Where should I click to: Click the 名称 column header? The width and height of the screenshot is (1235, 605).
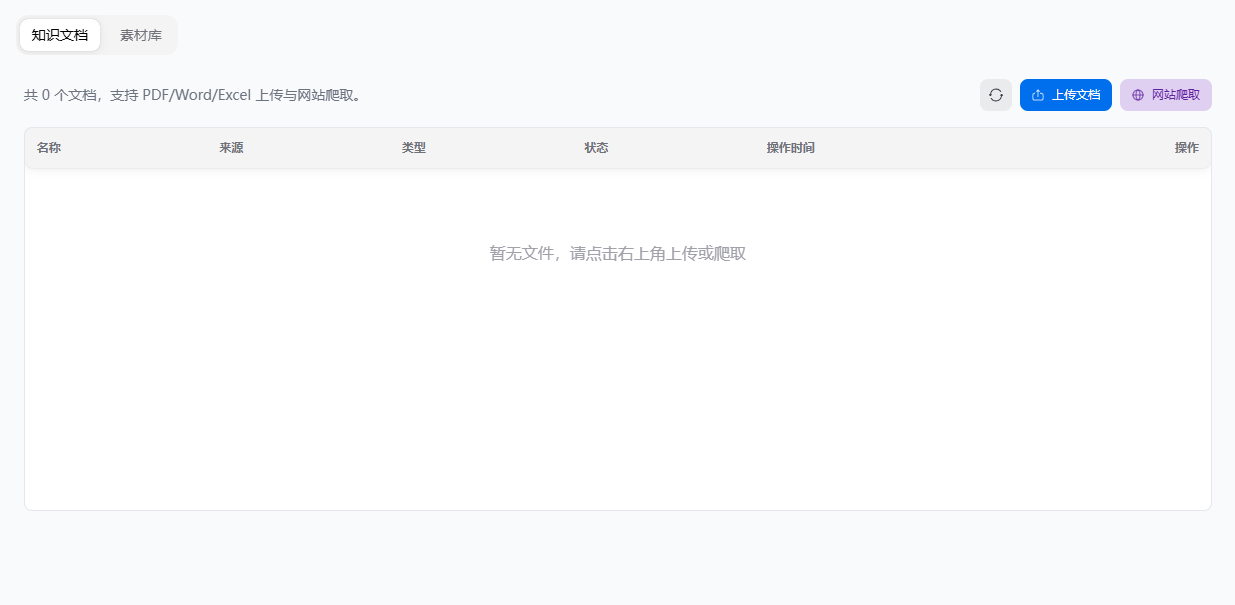click(49, 148)
